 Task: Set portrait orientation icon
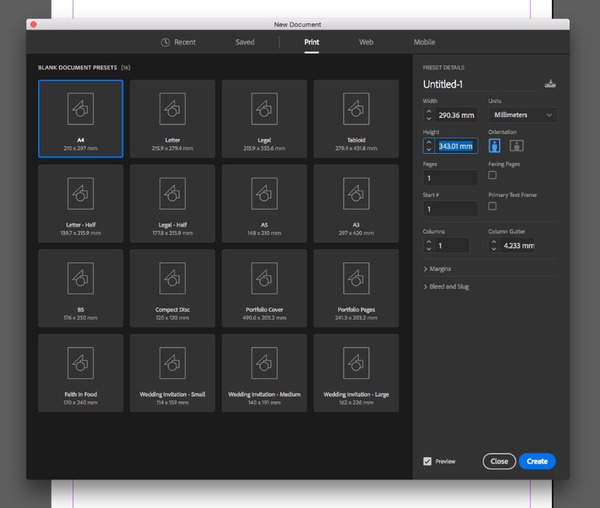[495, 146]
